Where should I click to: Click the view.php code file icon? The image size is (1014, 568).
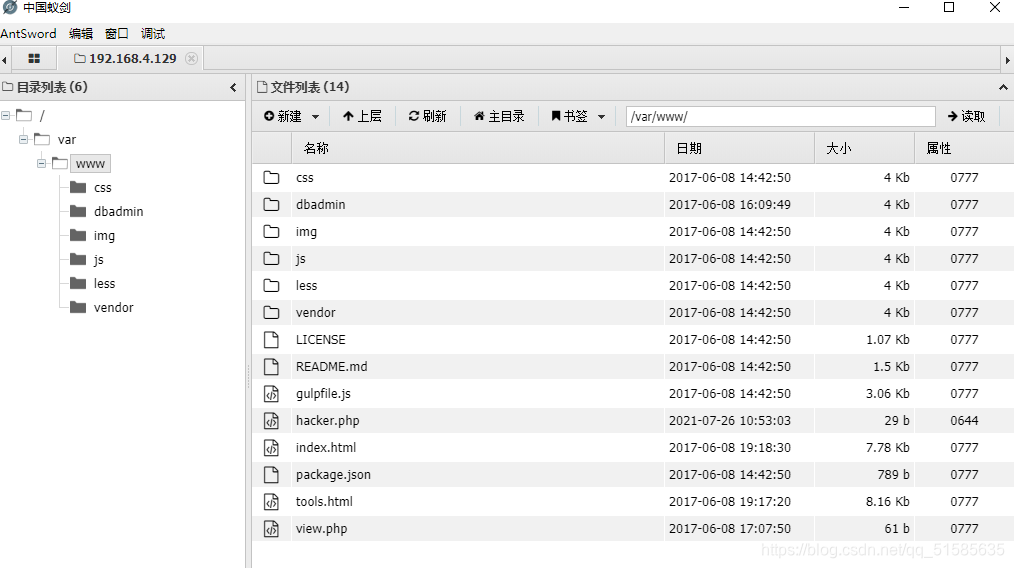(272, 529)
